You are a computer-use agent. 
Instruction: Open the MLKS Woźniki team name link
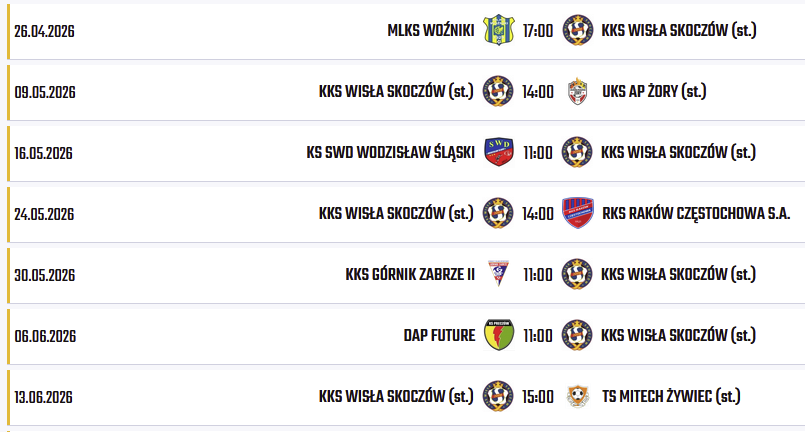coord(430,31)
